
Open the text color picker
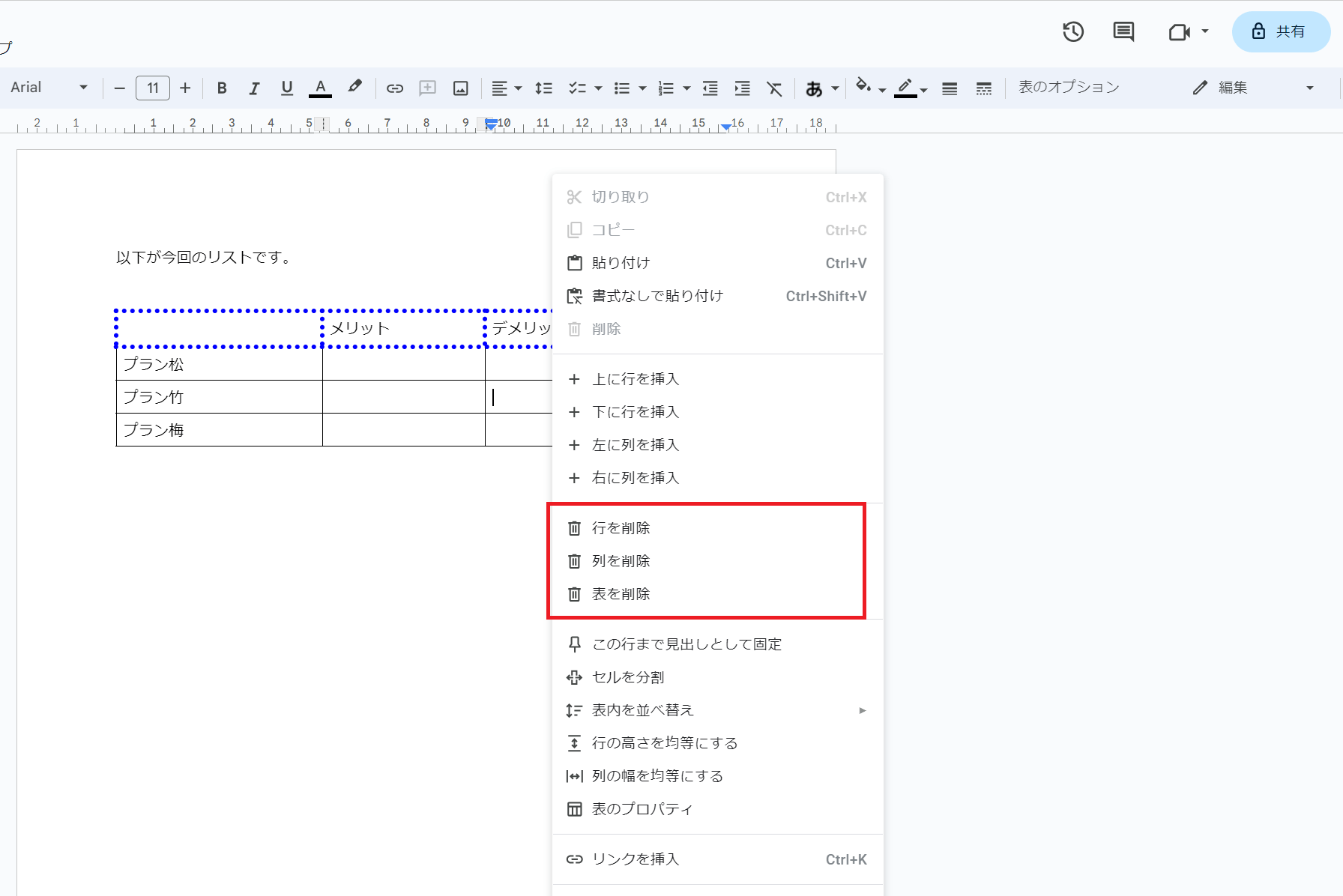coord(320,88)
